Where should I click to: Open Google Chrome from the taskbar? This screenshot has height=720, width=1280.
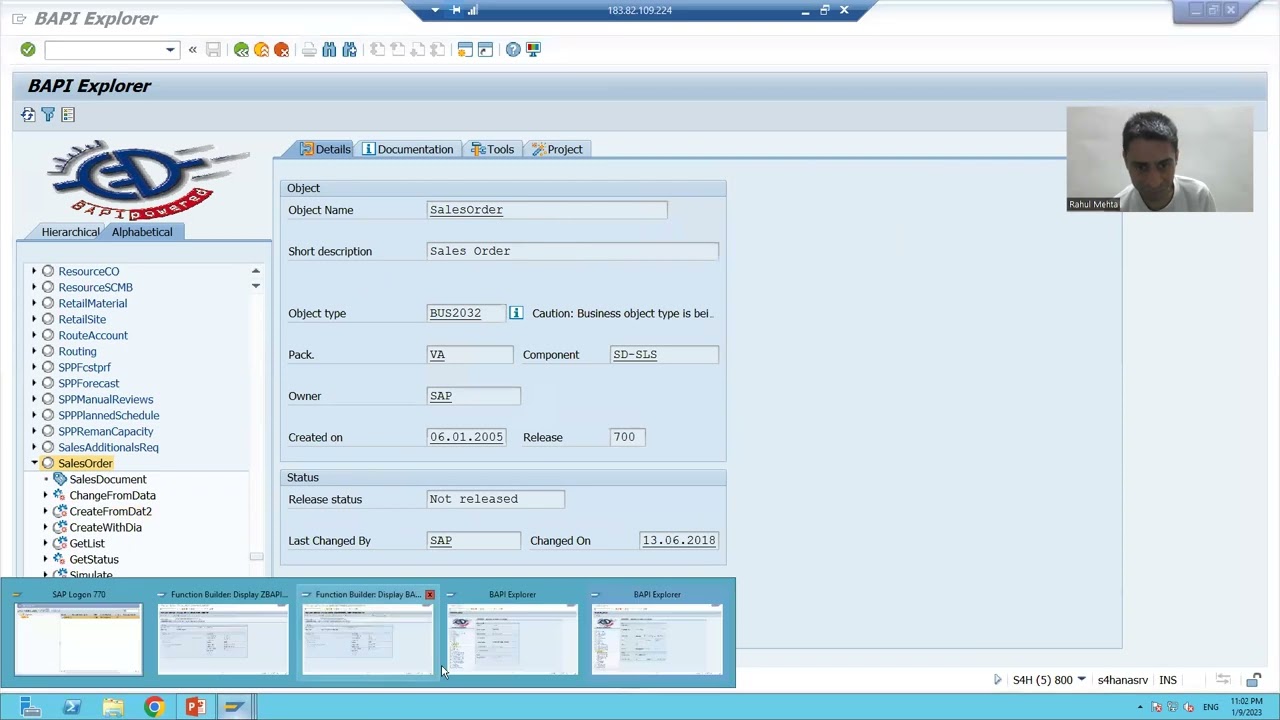pyautogui.click(x=153, y=707)
